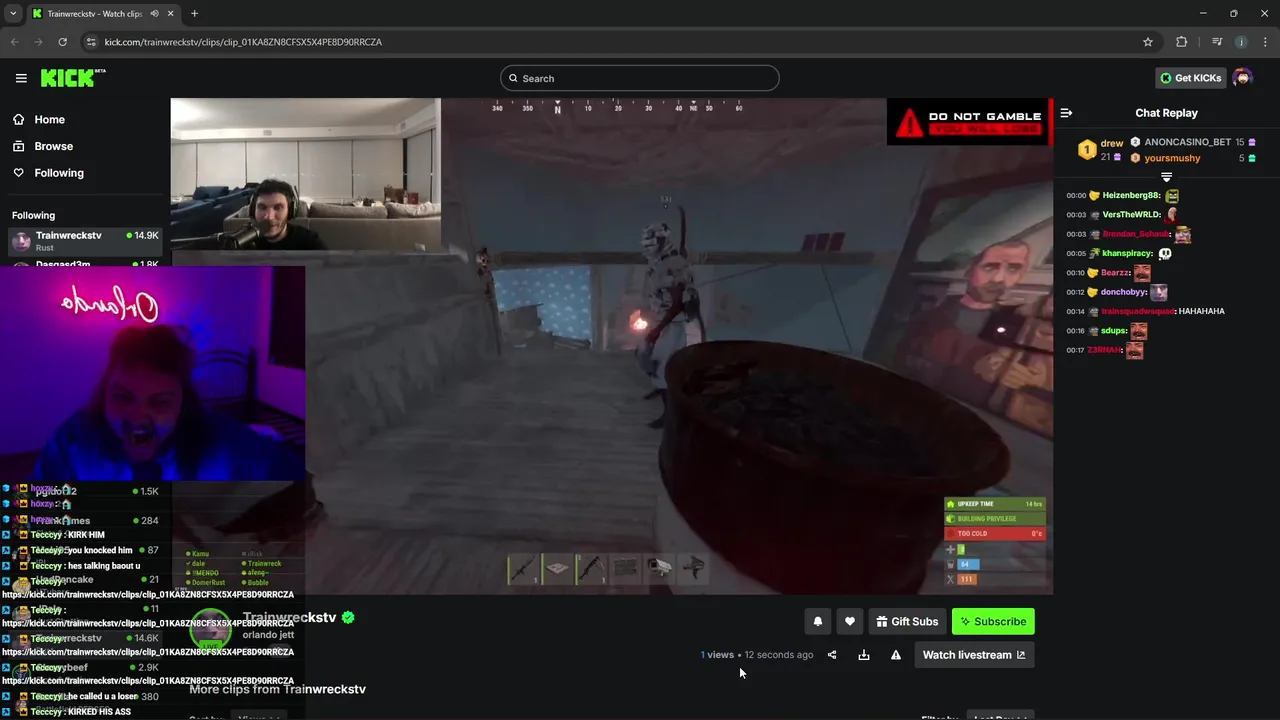Mute the tab via speaker icon
Viewport: 1280px width, 720px height.
coord(154,14)
